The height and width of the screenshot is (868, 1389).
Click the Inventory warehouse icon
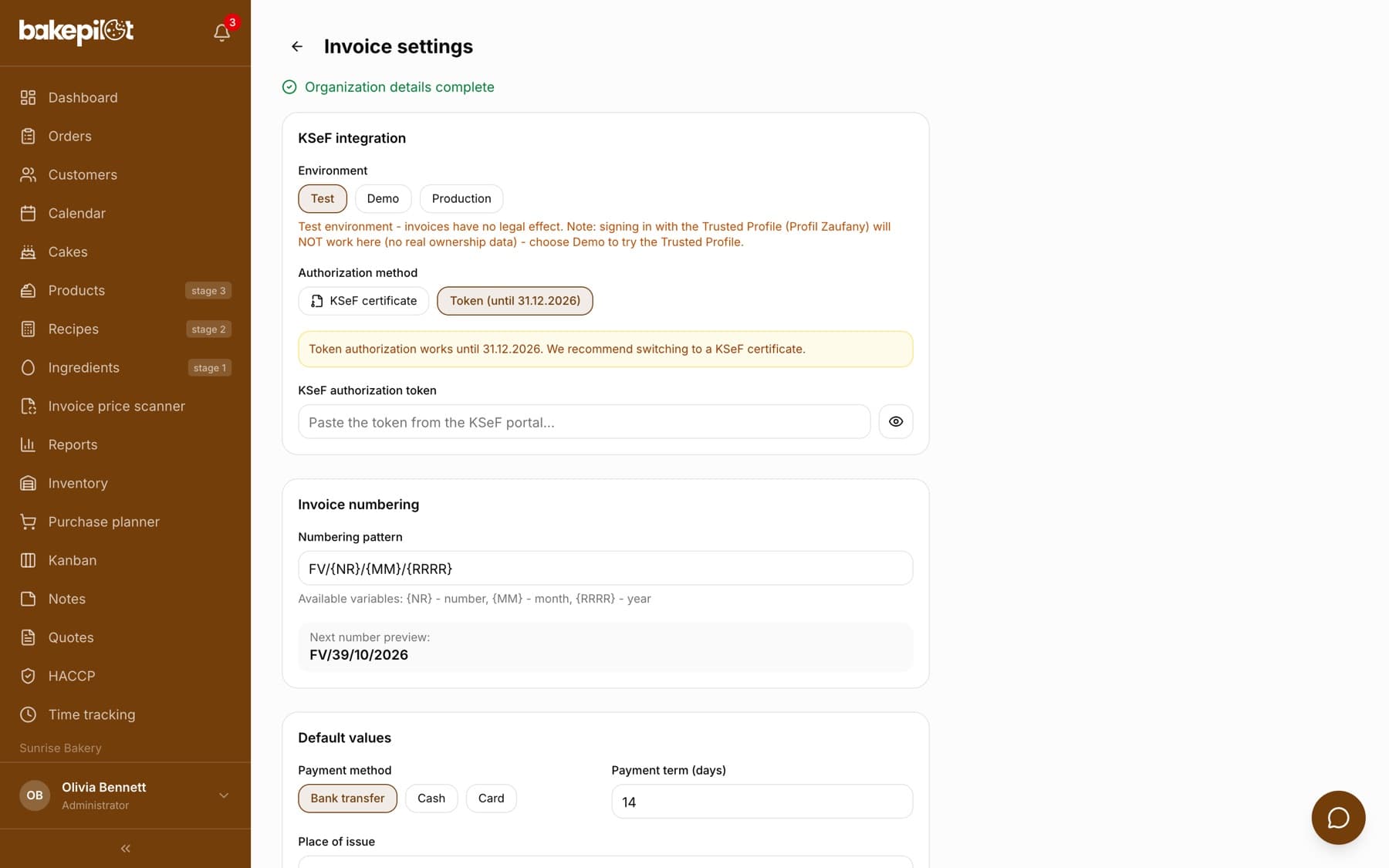click(28, 483)
